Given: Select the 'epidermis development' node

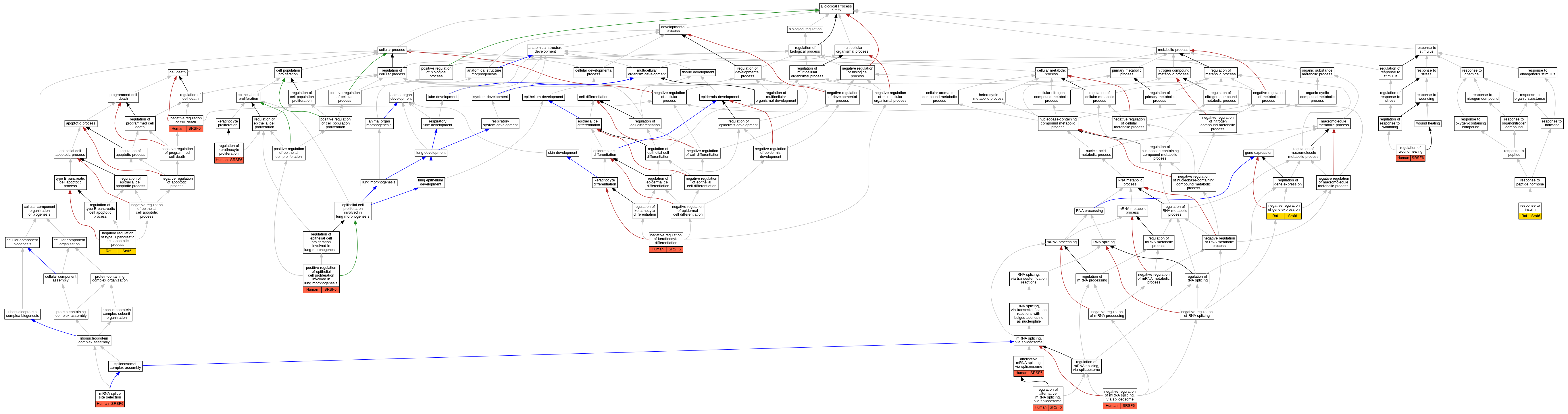Looking at the screenshot, I should pyautogui.click(x=720, y=97).
